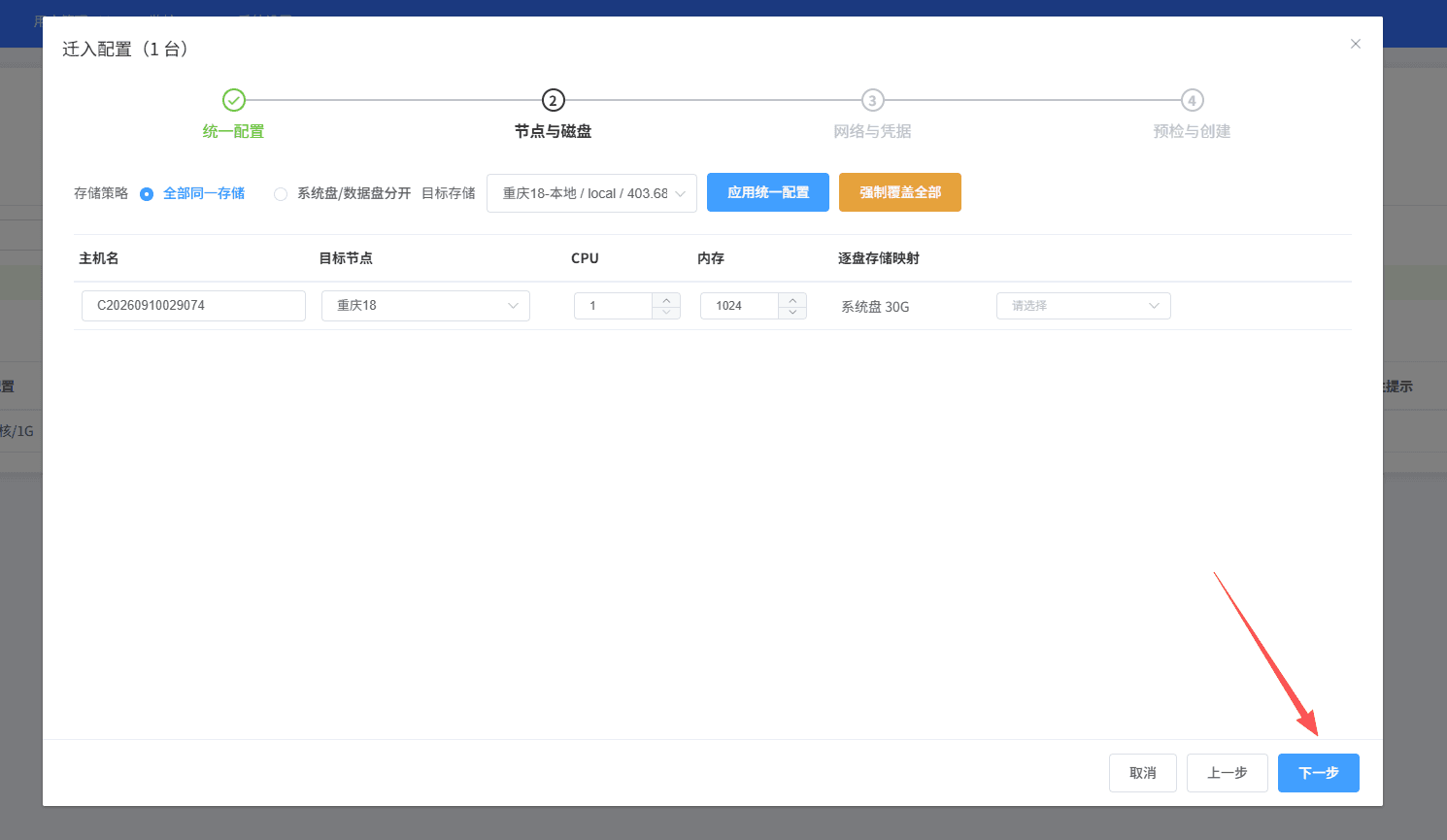Click the 上一步 button

point(1228,773)
